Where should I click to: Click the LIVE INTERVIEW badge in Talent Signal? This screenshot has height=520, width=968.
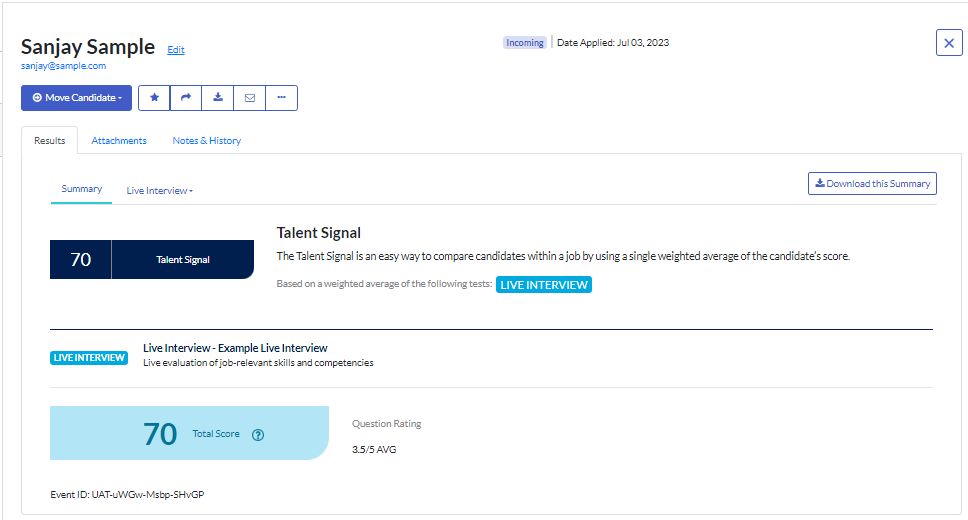click(544, 285)
